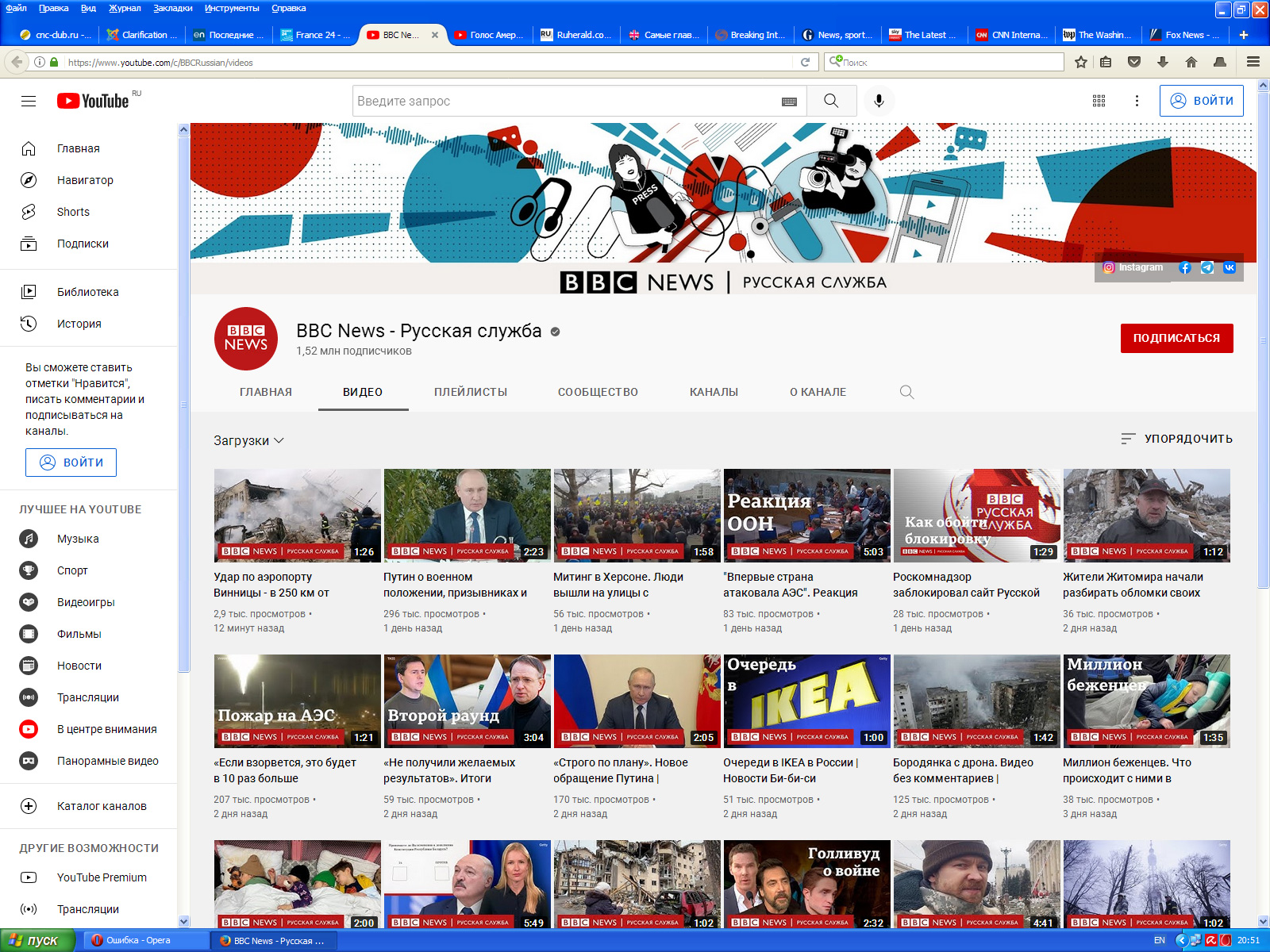Click the EN language indicator in tray

[1160, 940]
